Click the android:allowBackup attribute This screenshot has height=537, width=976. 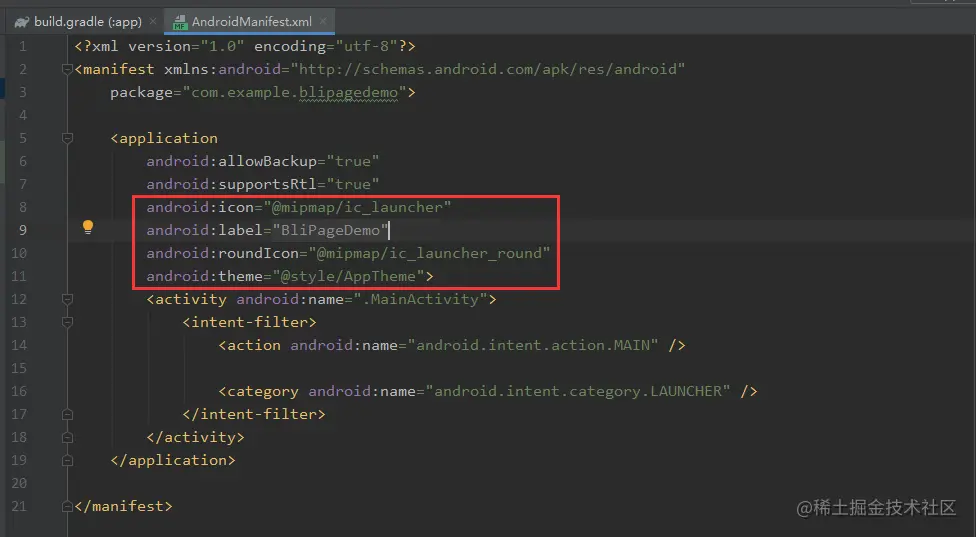point(232,162)
